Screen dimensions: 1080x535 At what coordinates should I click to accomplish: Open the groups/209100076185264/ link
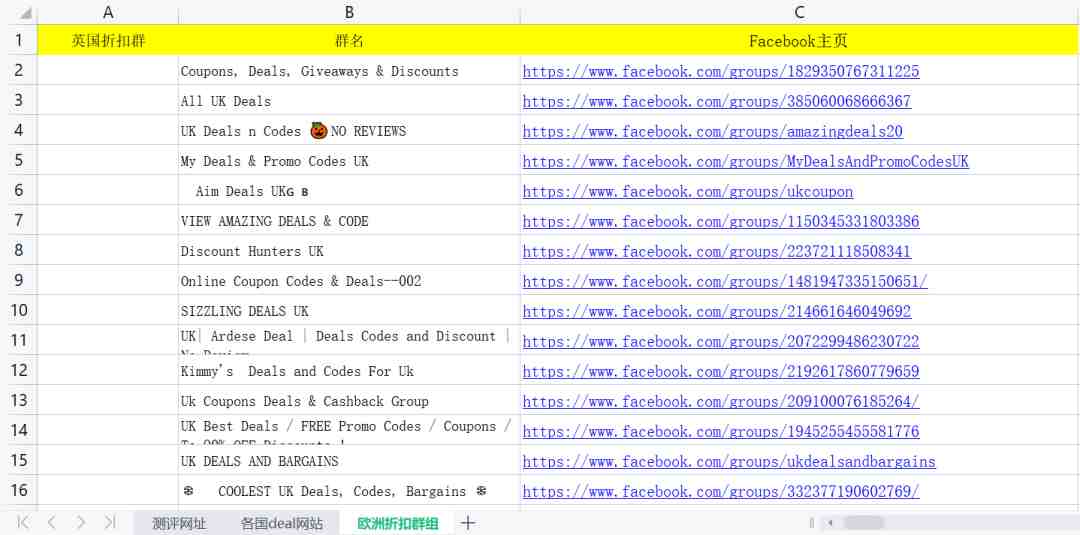click(721, 401)
